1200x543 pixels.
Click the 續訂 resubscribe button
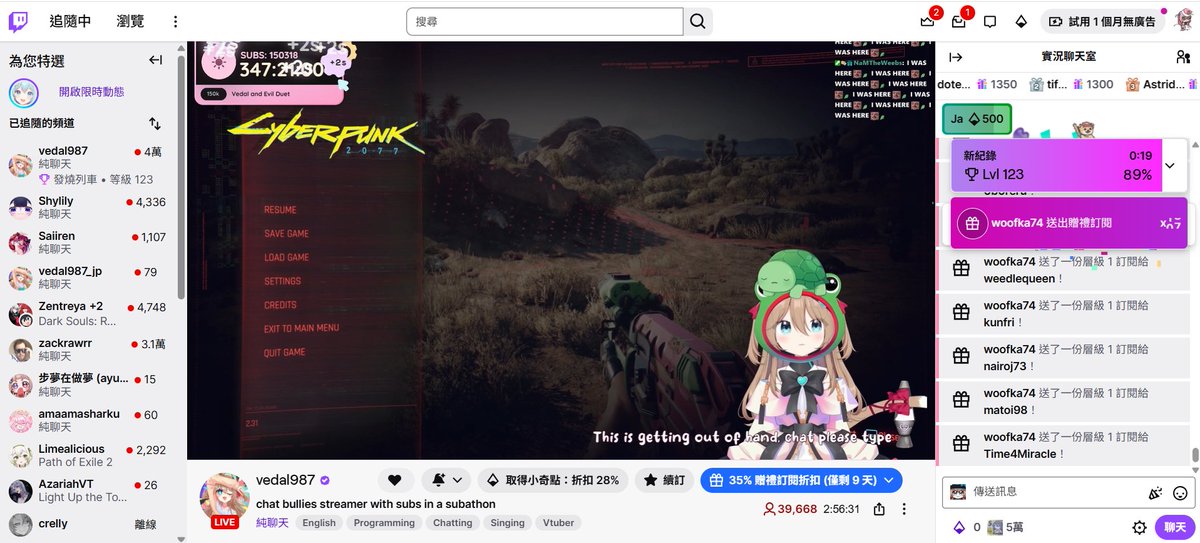pos(665,480)
